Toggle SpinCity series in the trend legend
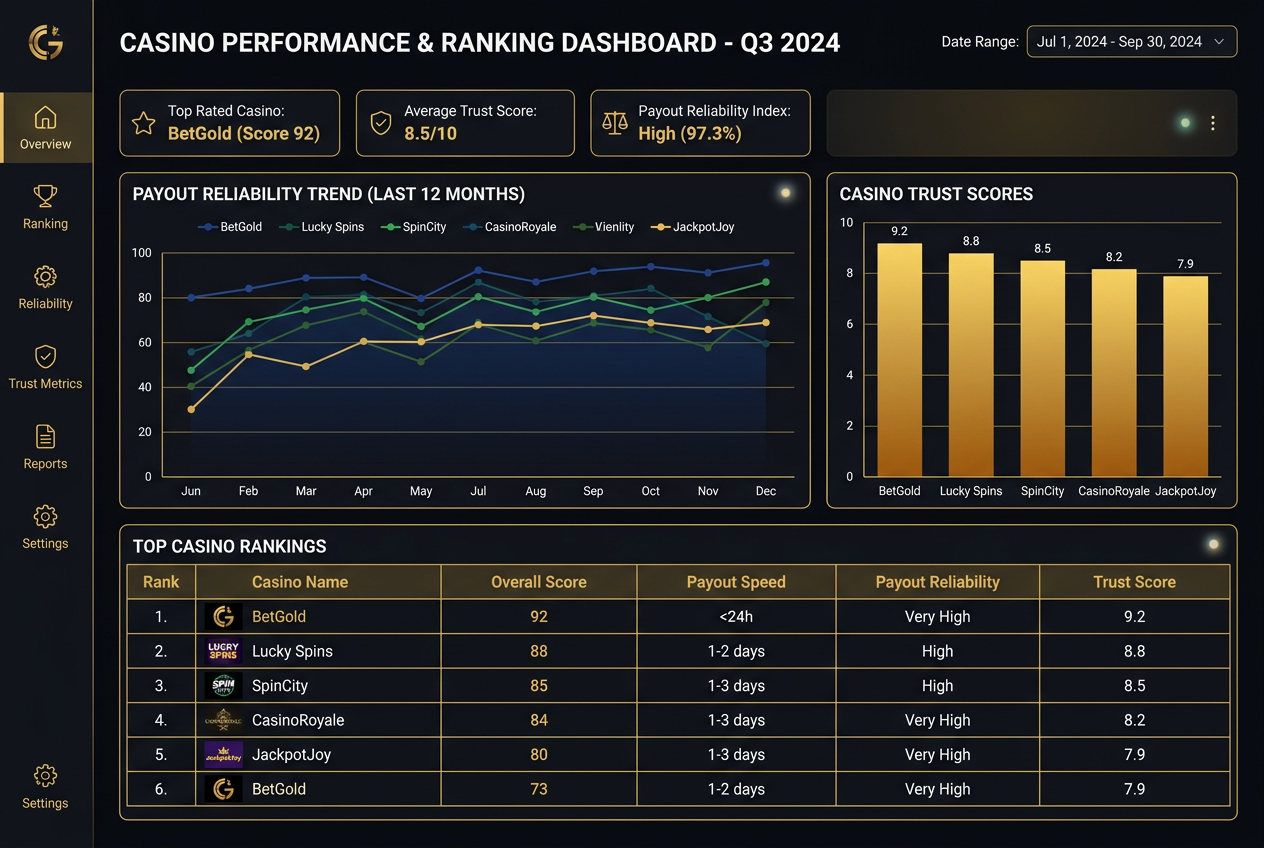Screen dimensions: 1264x848 click(x=414, y=227)
